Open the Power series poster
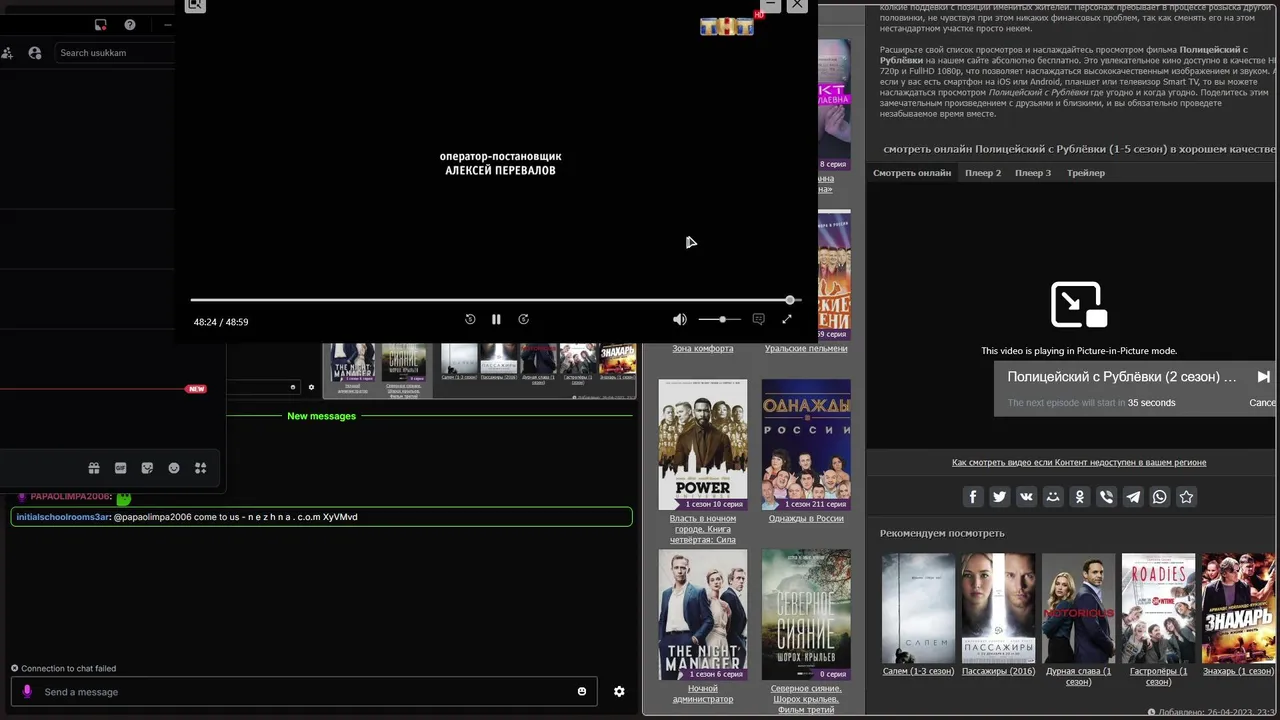The image size is (1280, 720). tap(702, 444)
